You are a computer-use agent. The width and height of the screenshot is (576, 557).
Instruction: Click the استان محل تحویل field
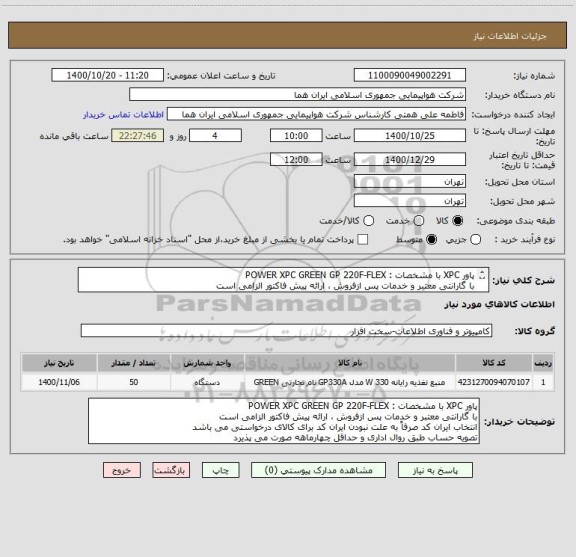[x=410, y=182]
